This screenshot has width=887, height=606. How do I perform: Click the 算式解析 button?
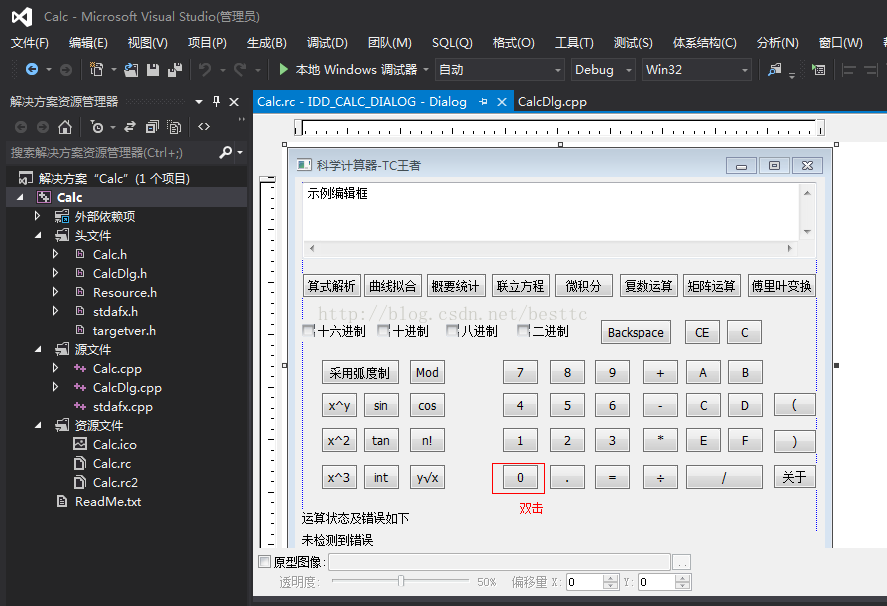click(331, 286)
